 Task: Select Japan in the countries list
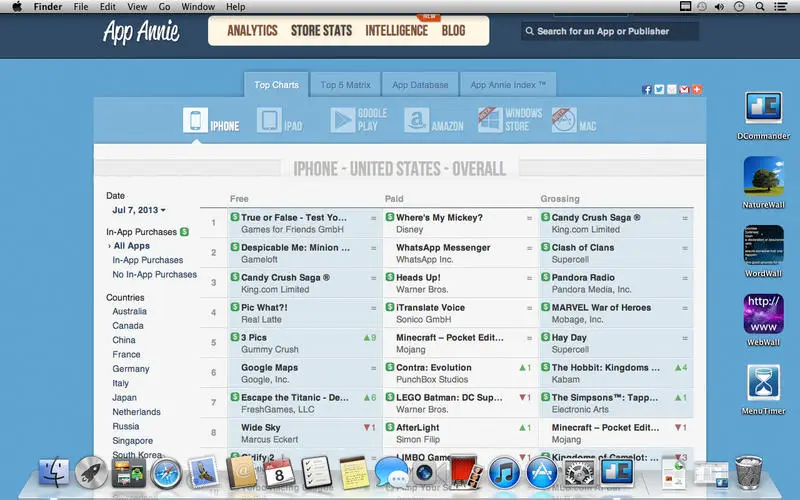(x=124, y=397)
